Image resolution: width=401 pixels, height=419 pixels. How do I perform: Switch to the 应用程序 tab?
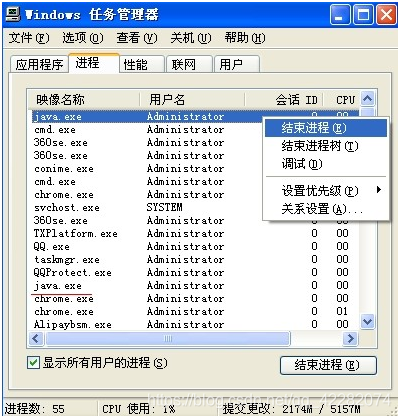[x=39, y=64]
